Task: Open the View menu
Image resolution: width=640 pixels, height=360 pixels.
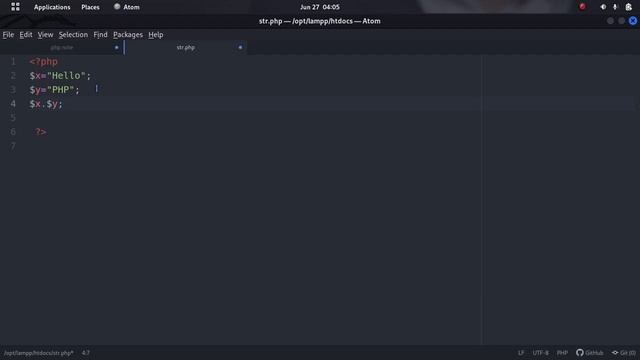Action: tap(45, 35)
